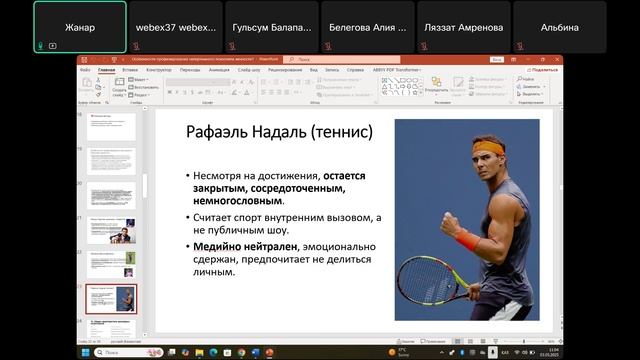Click the Windows taskbar search box
Image resolution: width=640 pixels, height=360 pixels.
(129, 352)
